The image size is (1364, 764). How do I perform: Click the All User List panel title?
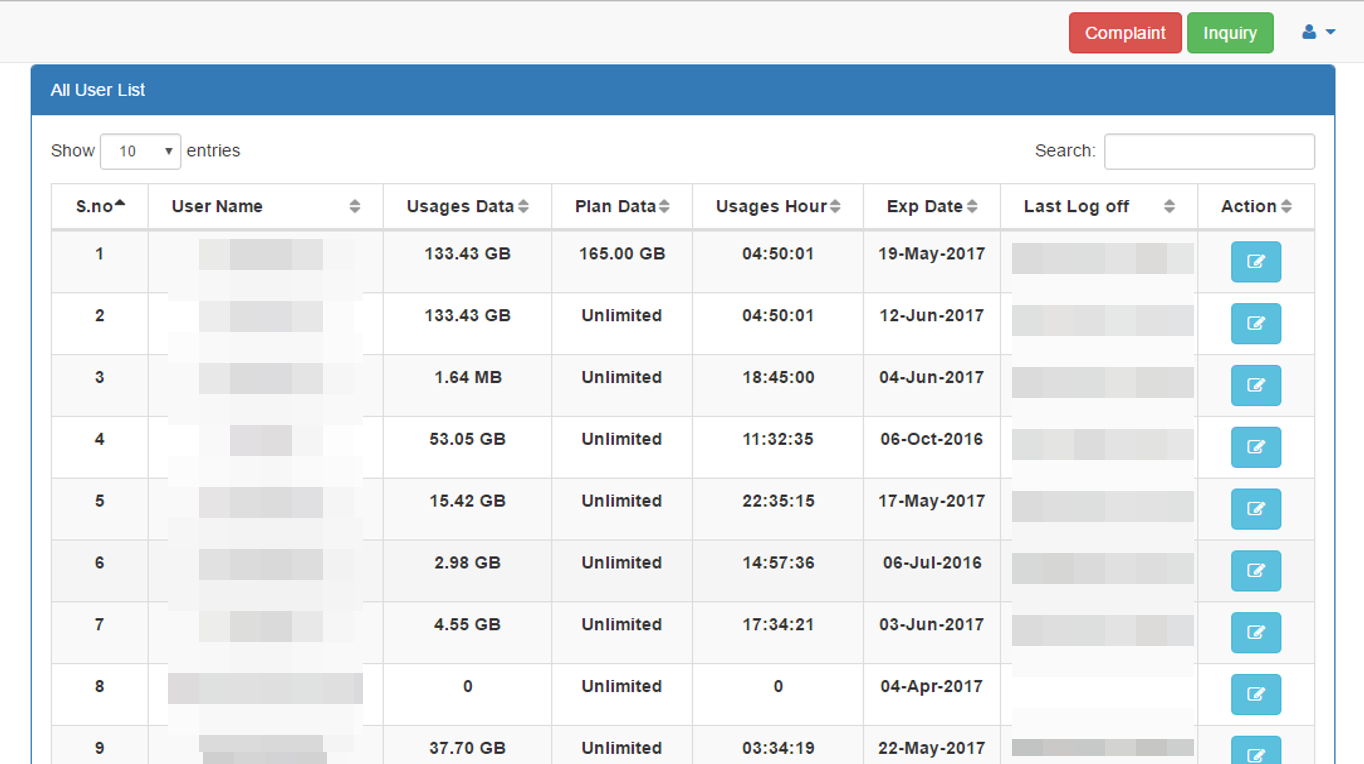98,90
